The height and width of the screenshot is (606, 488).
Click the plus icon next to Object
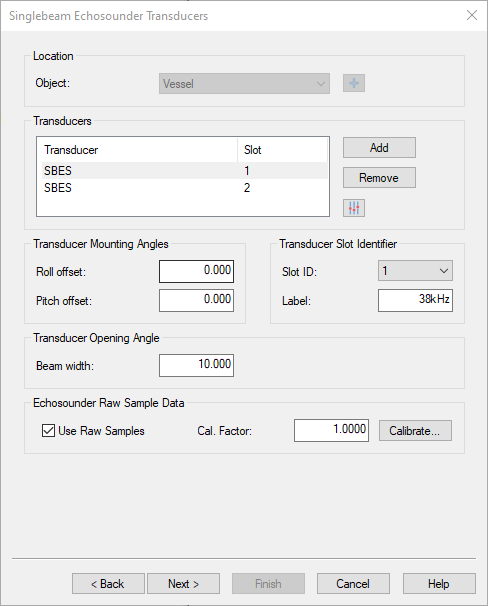(x=354, y=83)
